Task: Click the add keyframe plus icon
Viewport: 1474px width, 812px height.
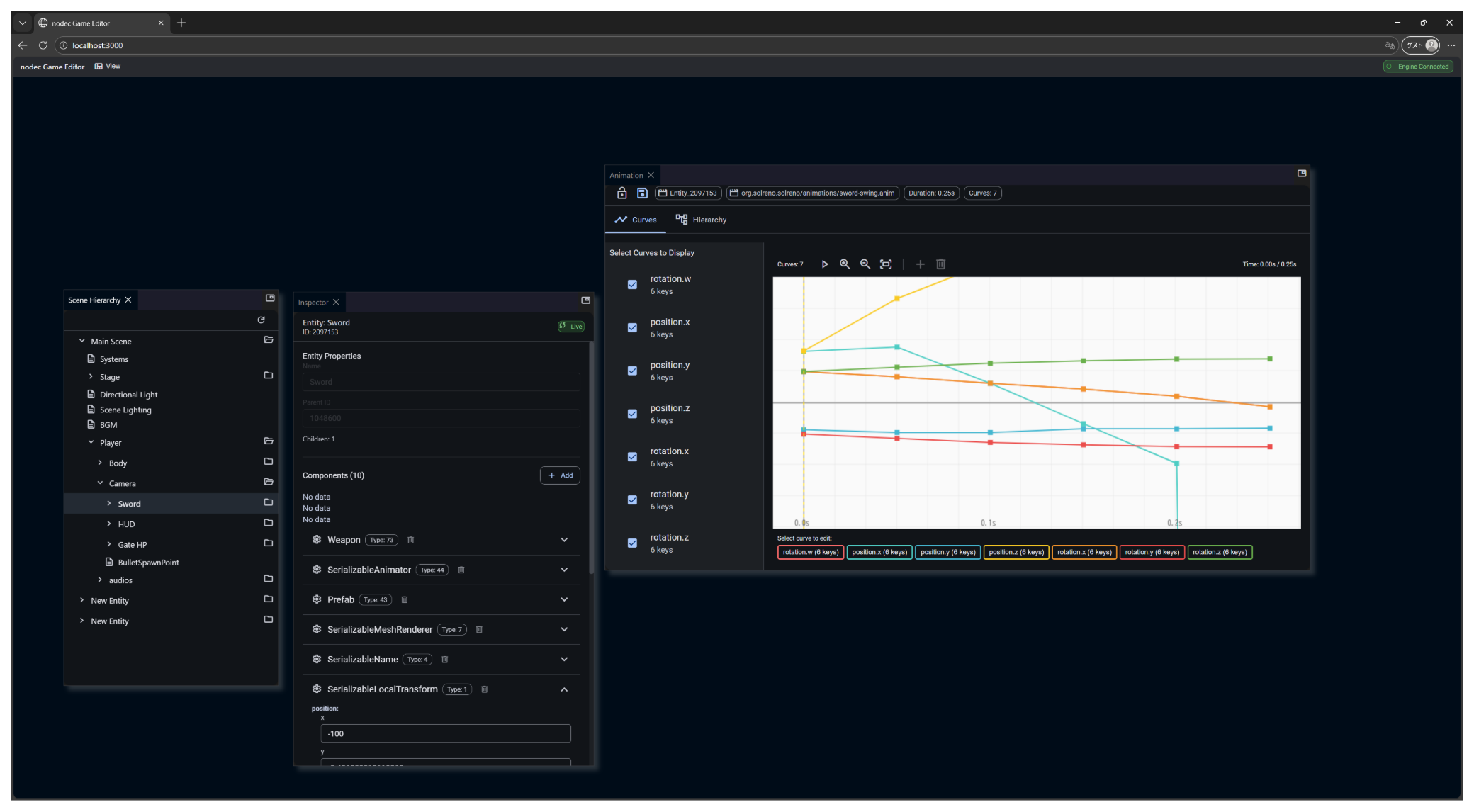Action: [921, 264]
